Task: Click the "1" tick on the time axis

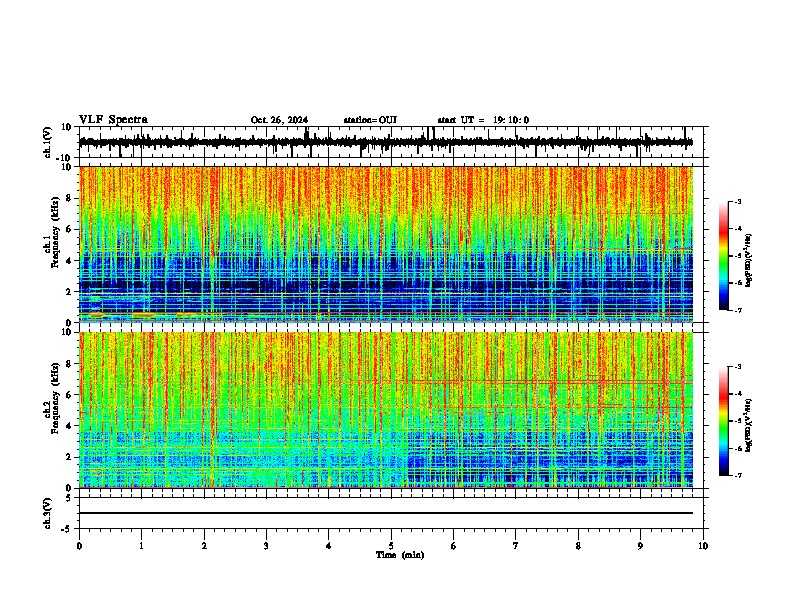Action: click(141, 546)
